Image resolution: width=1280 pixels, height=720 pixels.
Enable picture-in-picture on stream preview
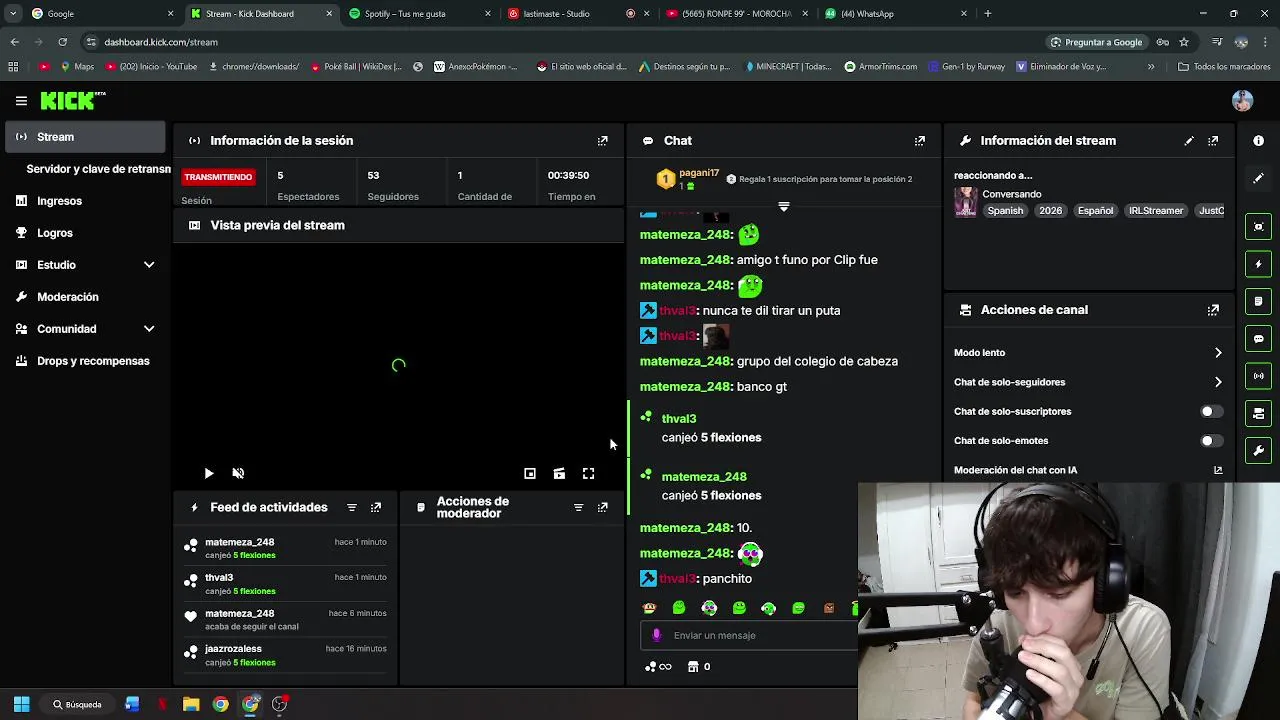point(530,473)
